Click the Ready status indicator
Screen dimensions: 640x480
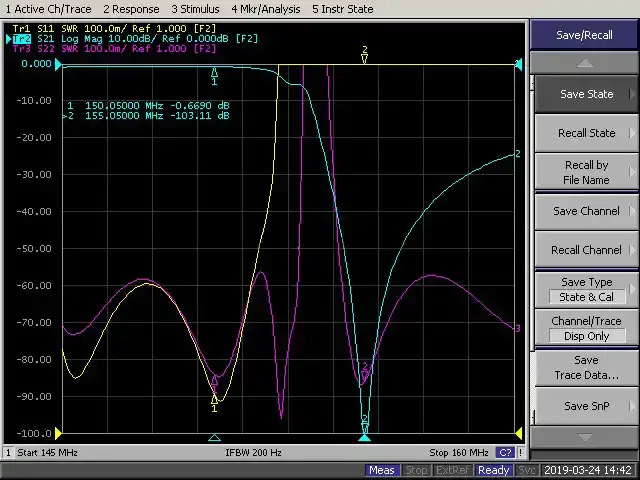tap(493, 470)
